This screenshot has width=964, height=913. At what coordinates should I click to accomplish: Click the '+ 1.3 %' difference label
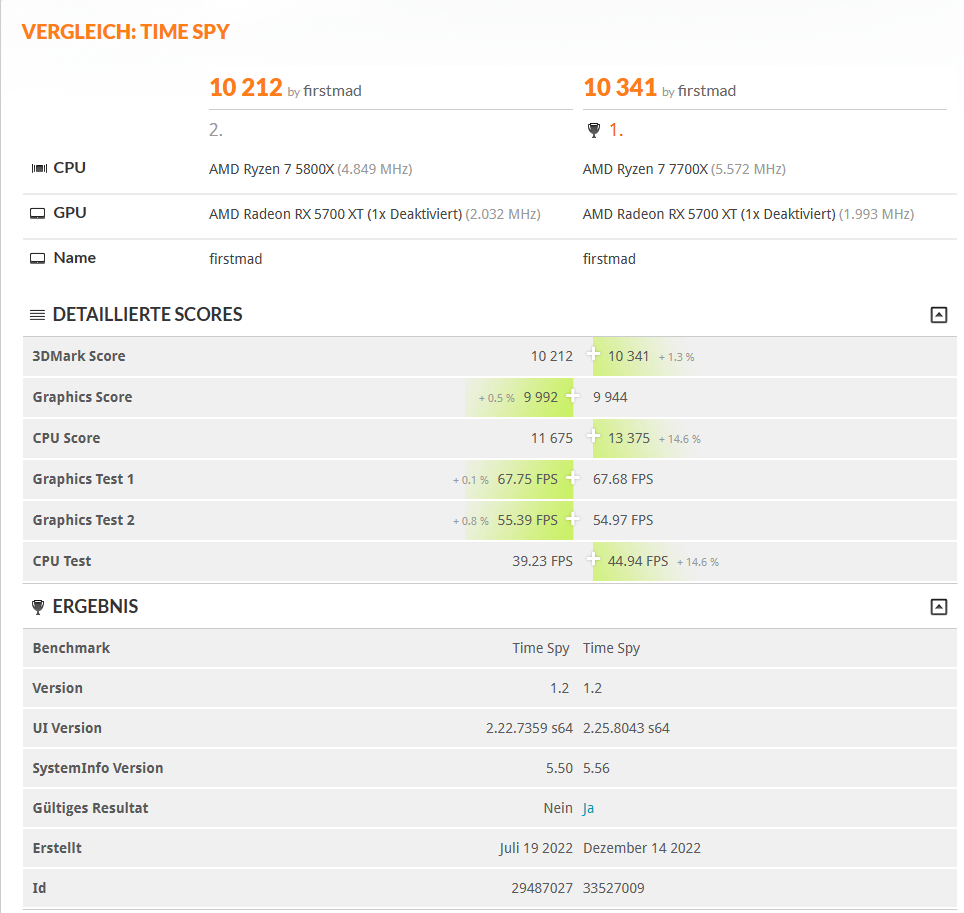click(676, 357)
